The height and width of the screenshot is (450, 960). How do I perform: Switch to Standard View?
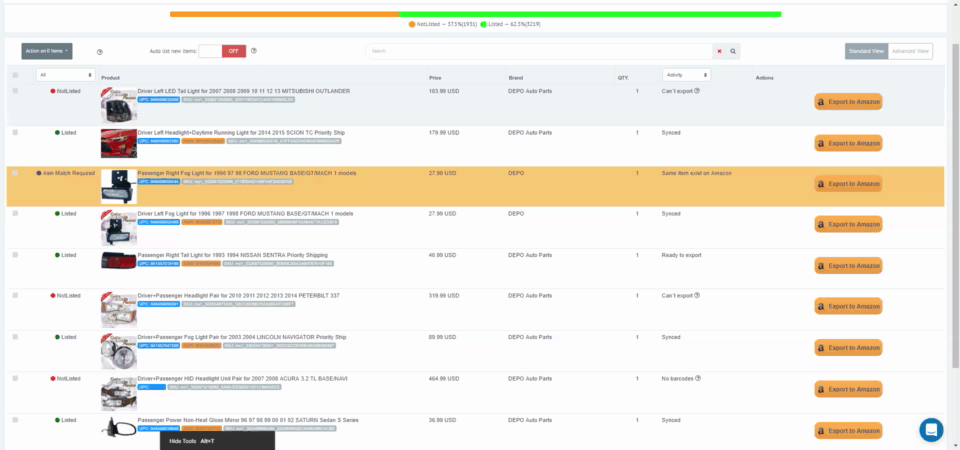click(x=866, y=51)
